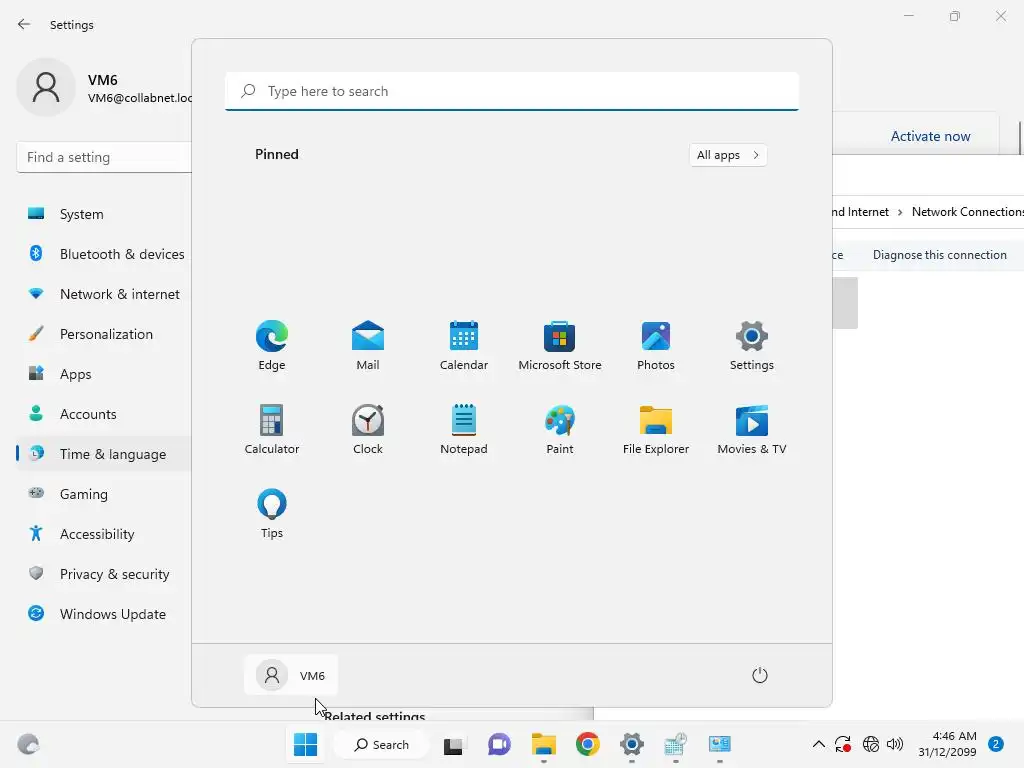Open the widgets icon on taskbar

click(x=28, y=744)
